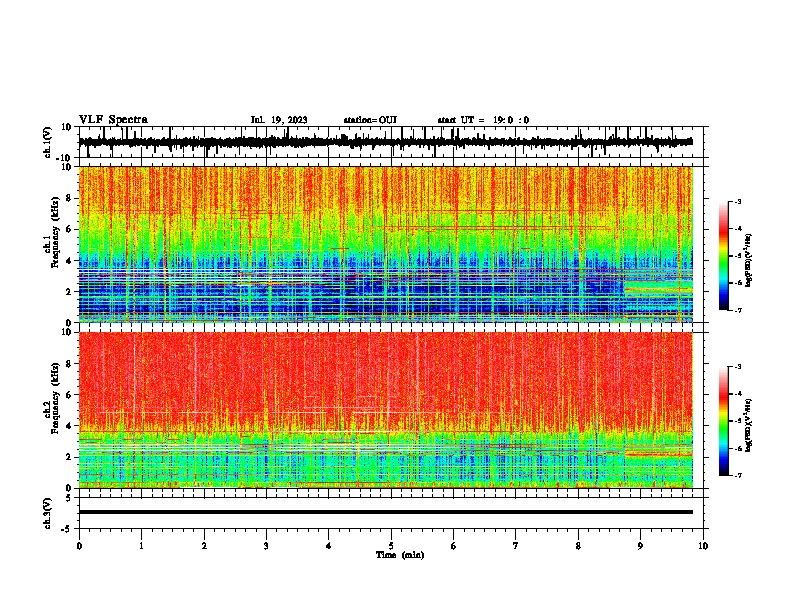
Task: Click the "VLF Spectra" title text
Action: pos(113,119)
